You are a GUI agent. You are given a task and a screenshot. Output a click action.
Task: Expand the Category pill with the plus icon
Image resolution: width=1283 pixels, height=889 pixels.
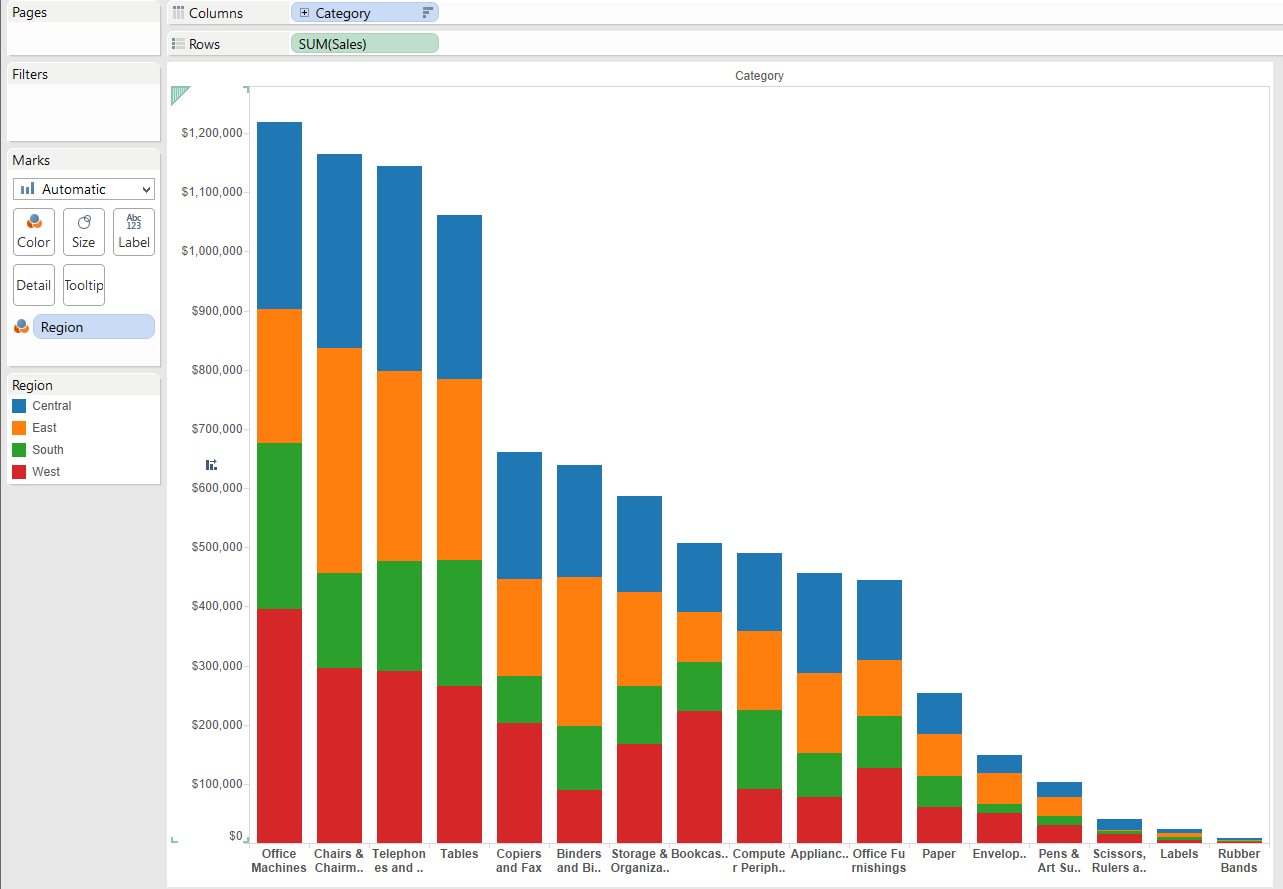304,13
